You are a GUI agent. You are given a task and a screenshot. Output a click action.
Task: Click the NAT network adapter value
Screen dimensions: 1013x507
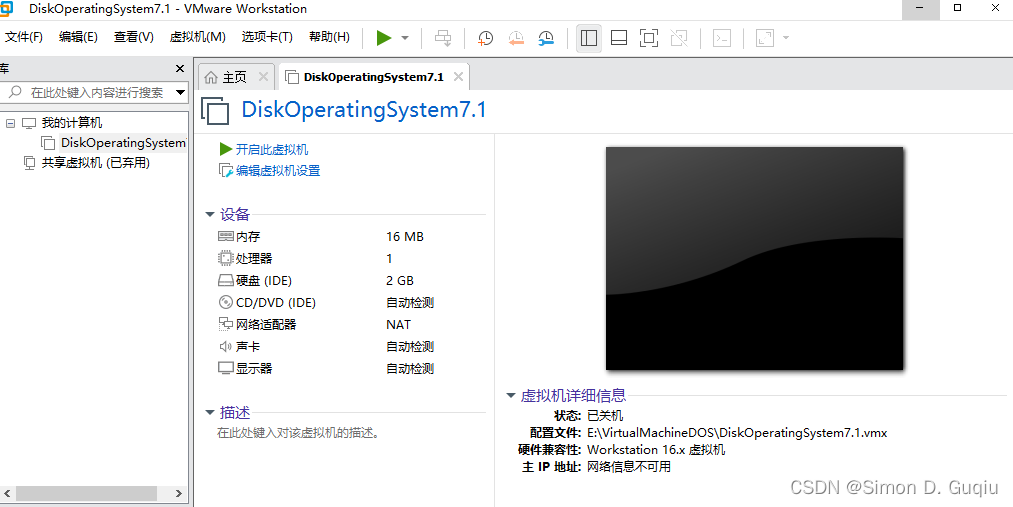click(x=399, y=324)
